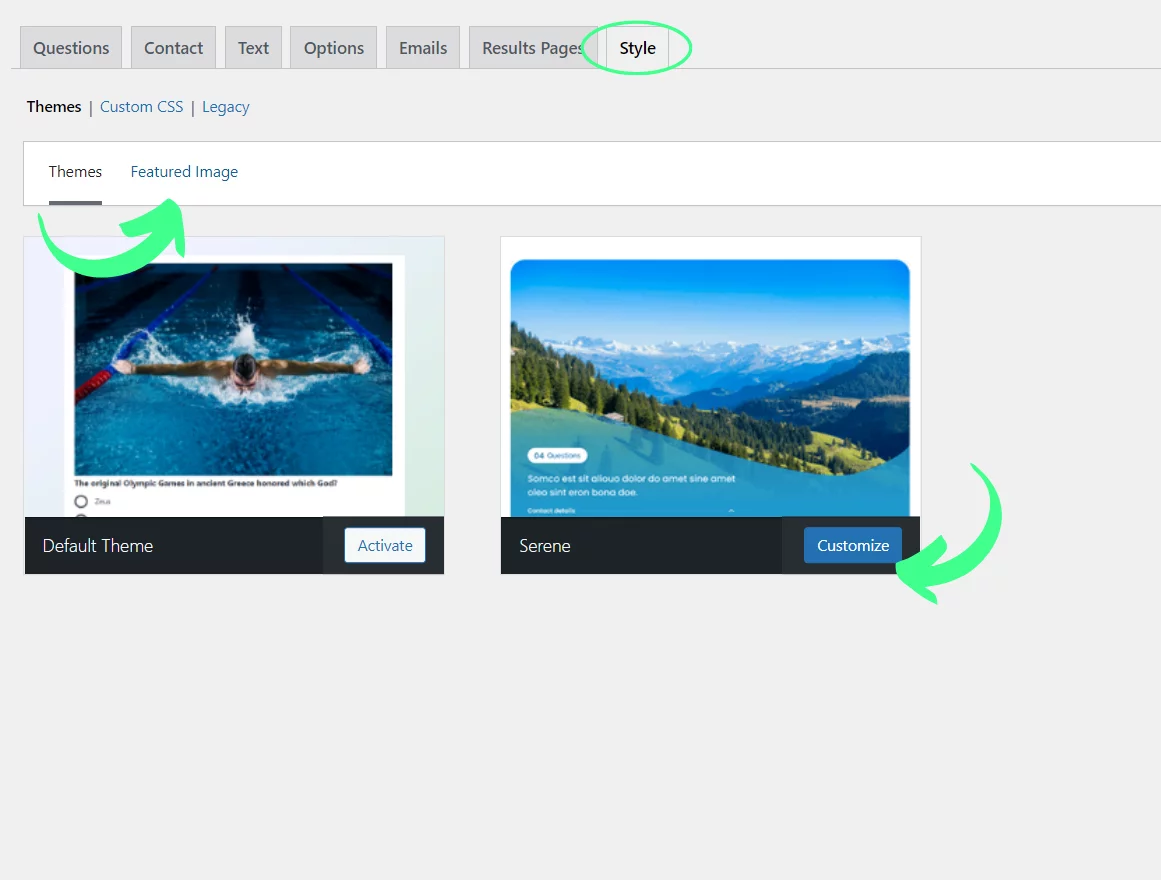1161x880 pixels.
Task: Collapse the Contact details chevron in Serene preview
Action: (x=731, y=510)
